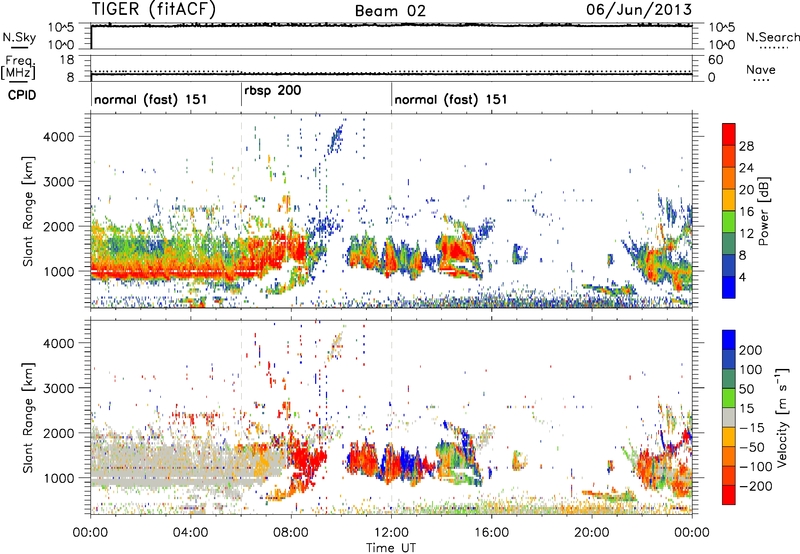Click the "CPID" row label

tap(22, 95)
